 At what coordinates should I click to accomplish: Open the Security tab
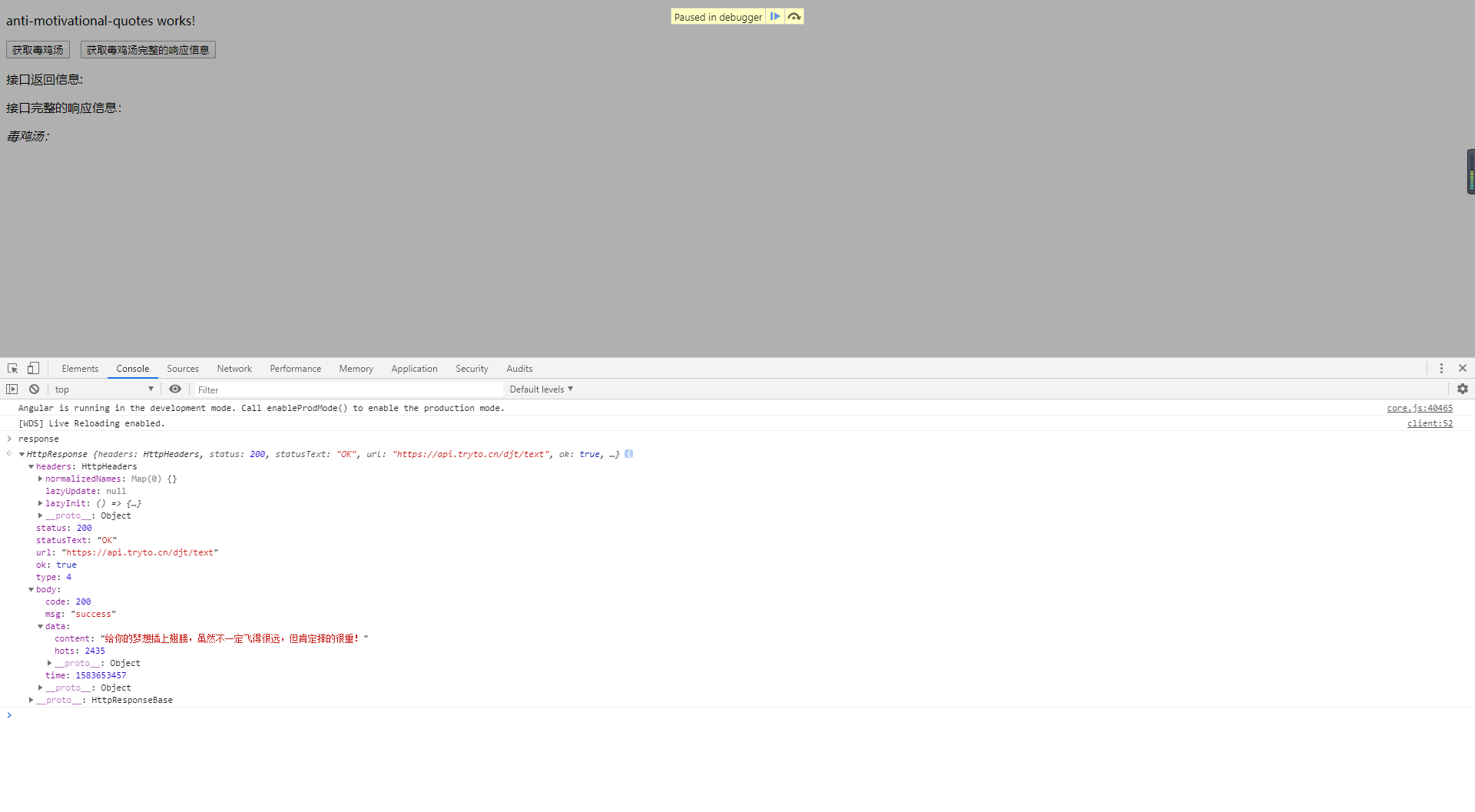[x=472, y=369]
